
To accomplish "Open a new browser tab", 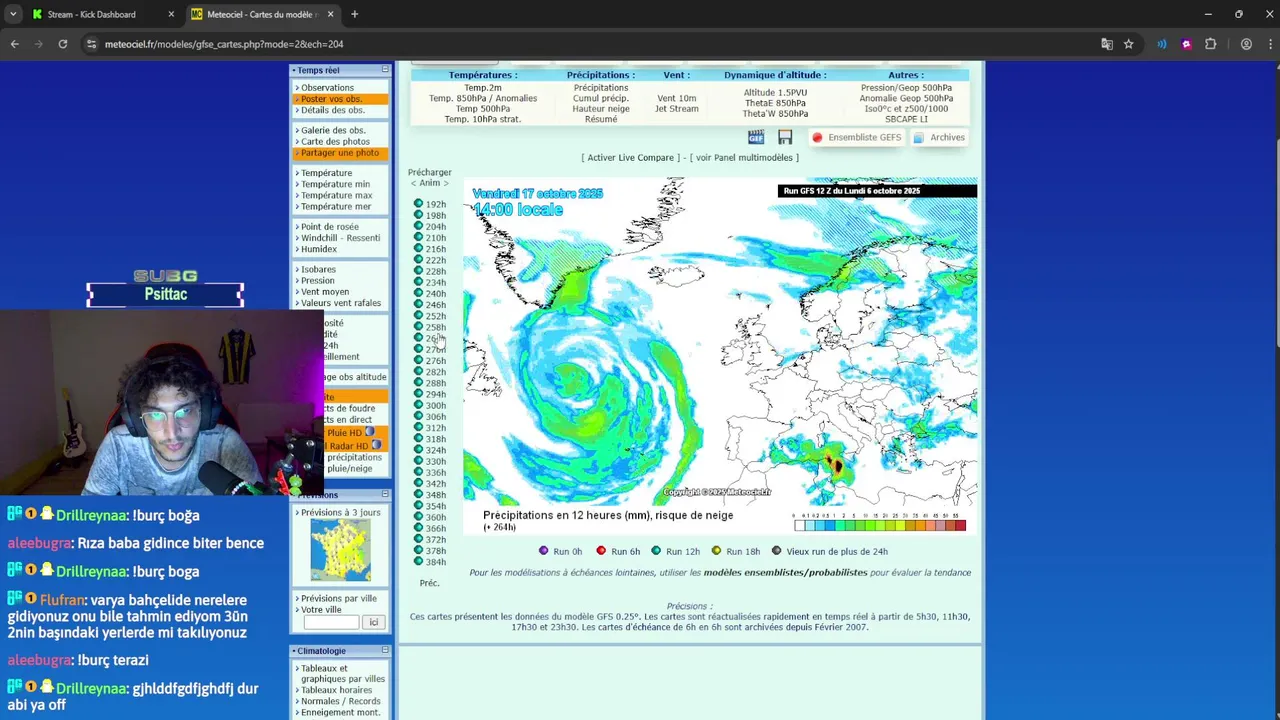I will click(354, 14).
